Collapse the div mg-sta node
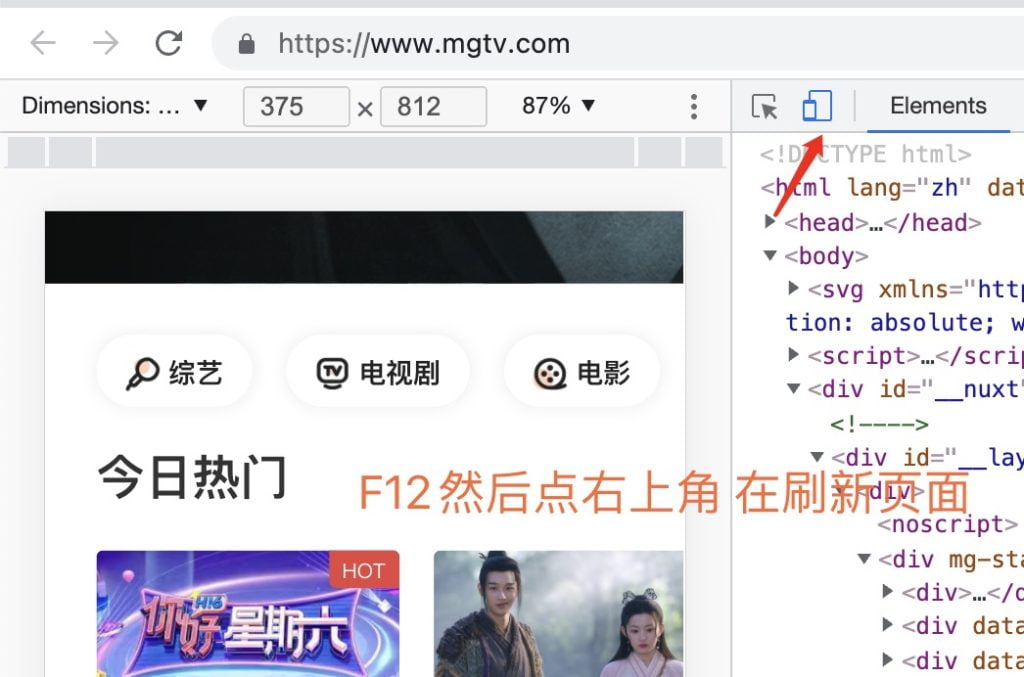Image resolution: width=1024 pixels, height=677 pixels. click(x=864, y=558)
